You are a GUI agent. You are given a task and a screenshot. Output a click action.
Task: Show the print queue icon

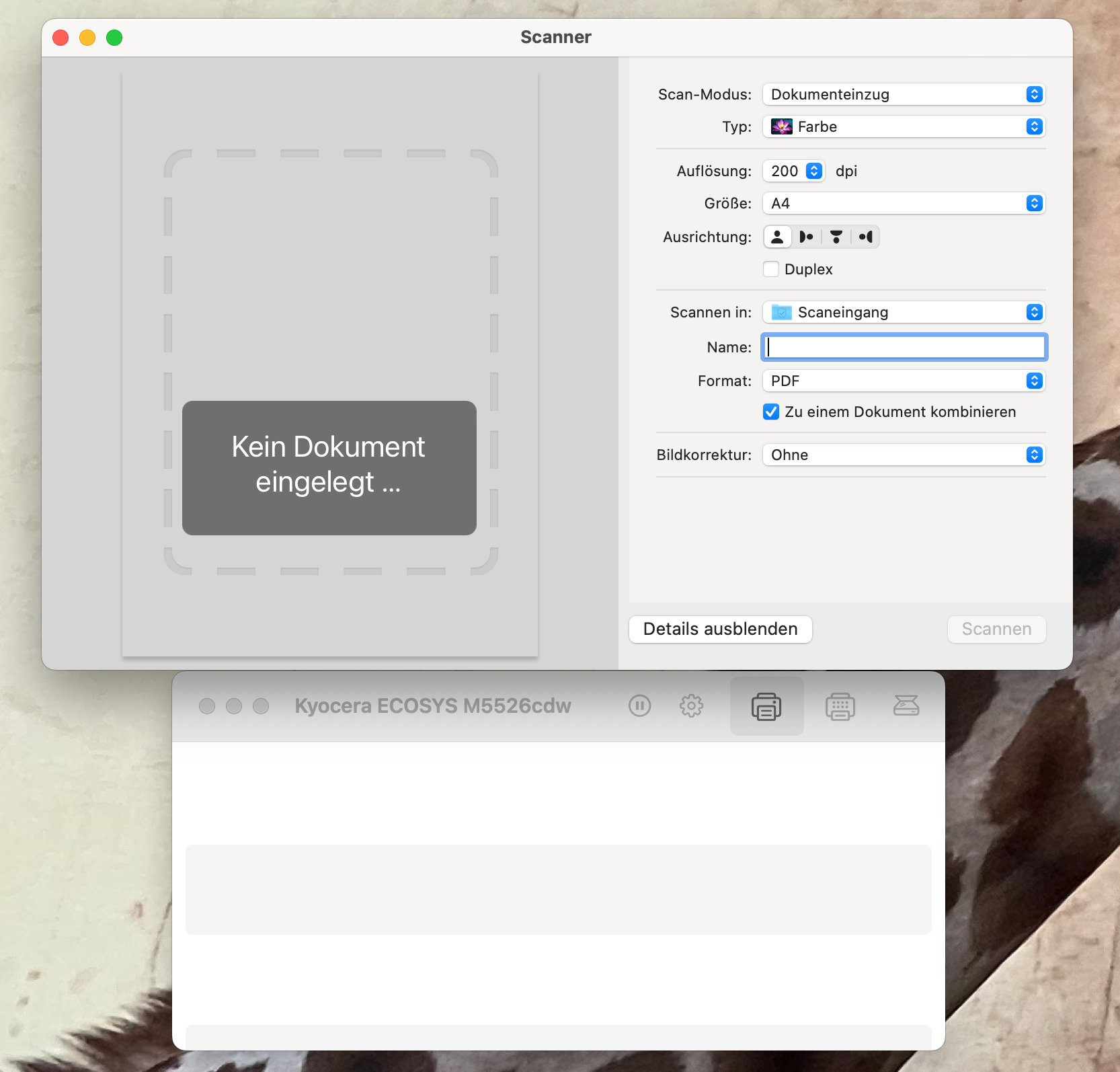pyautogui.click(x=766, y=706)
